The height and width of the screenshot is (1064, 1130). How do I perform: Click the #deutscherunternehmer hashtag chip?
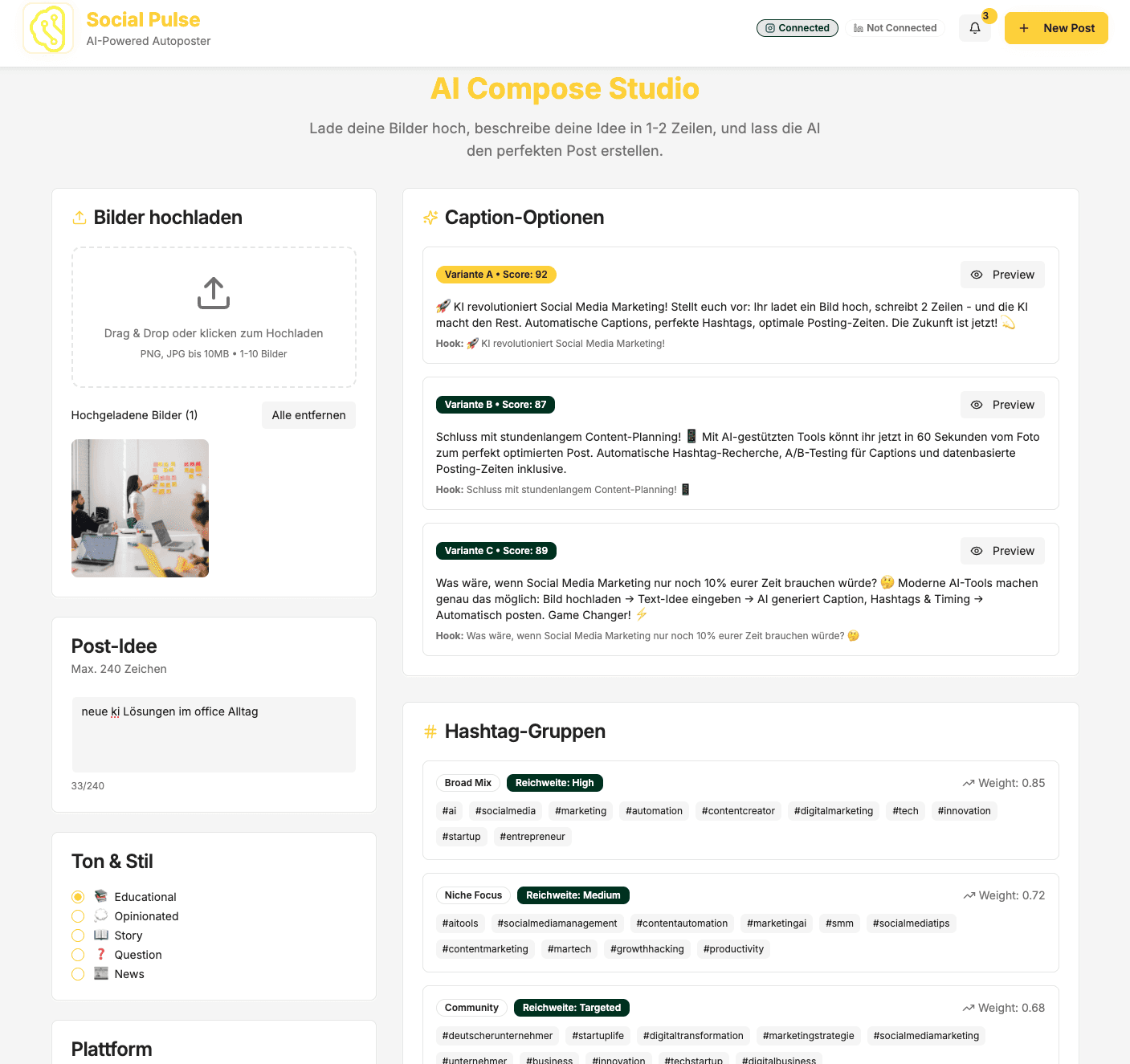coord(497,1036)
